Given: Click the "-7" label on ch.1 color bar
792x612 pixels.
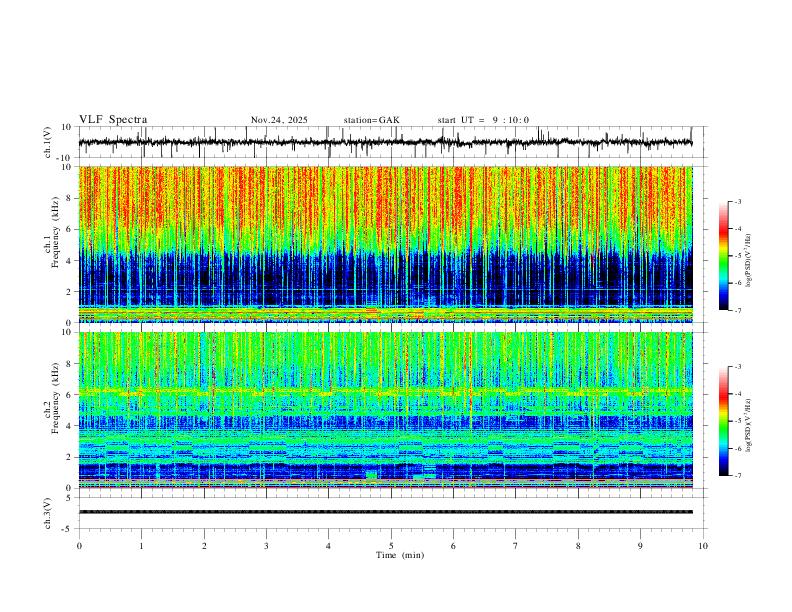Looking at the screenshot, I should point(738,310).
